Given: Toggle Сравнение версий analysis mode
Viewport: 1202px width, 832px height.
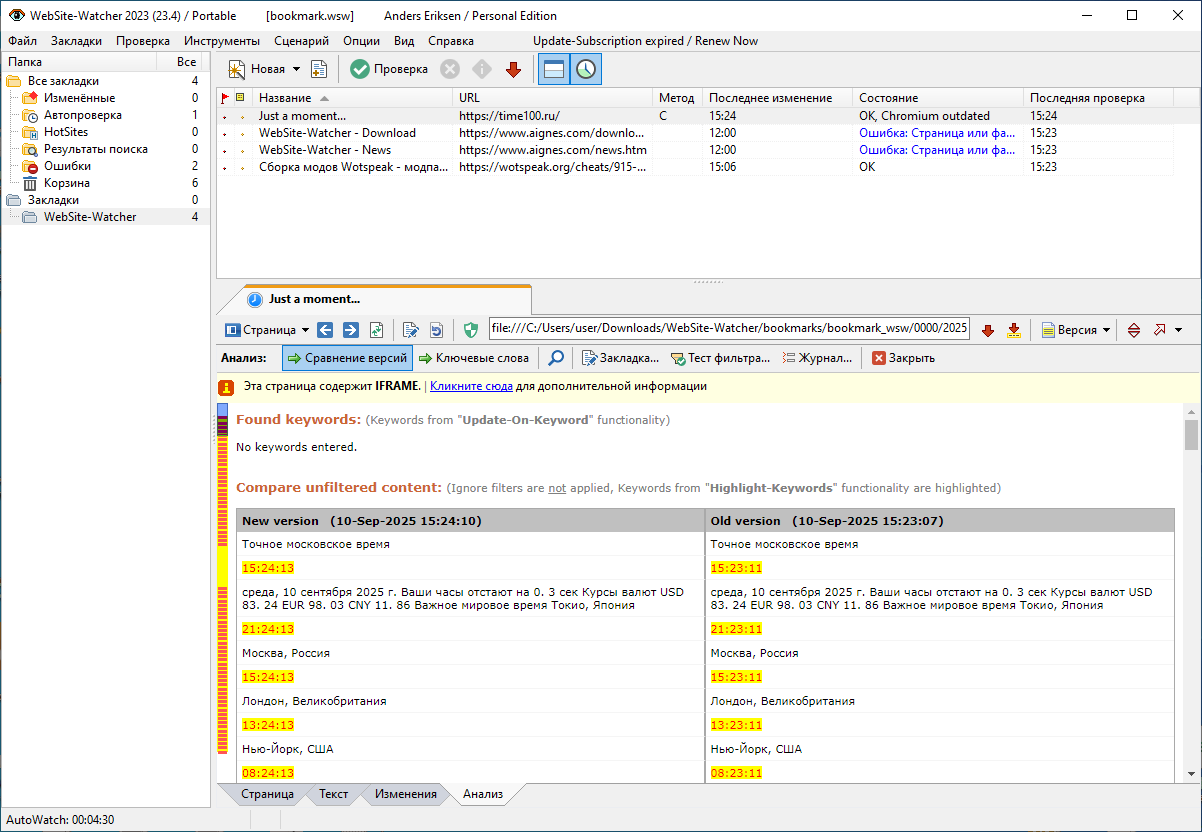Looking at the screenshot, I should pos(347,358).
